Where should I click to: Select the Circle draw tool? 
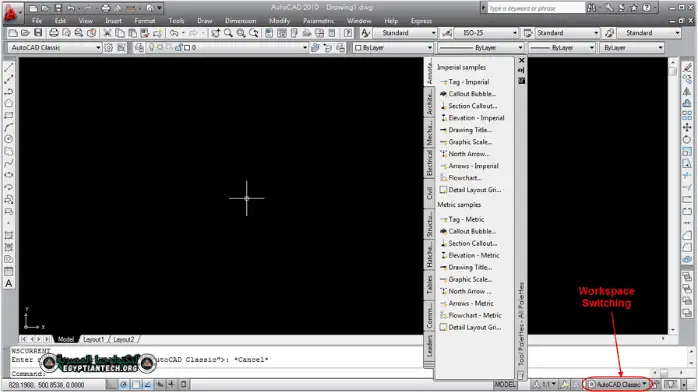(x=8, y=139)
